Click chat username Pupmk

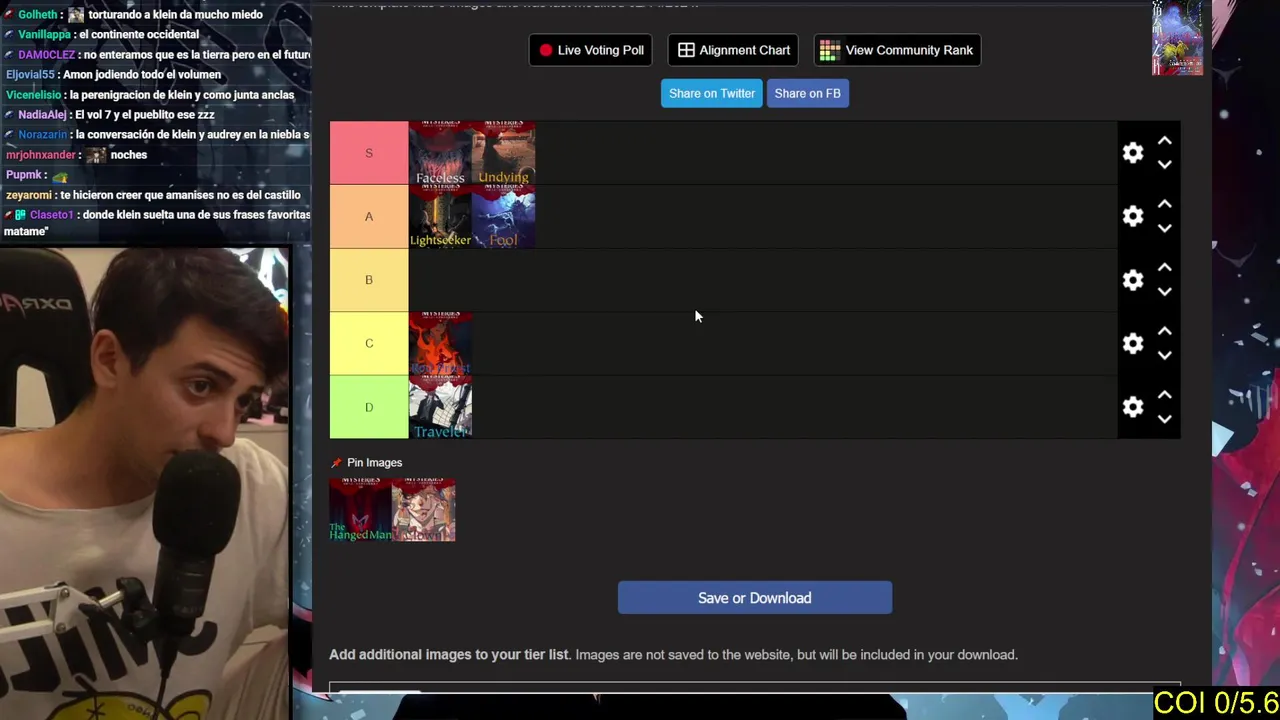tap(23, 175)
